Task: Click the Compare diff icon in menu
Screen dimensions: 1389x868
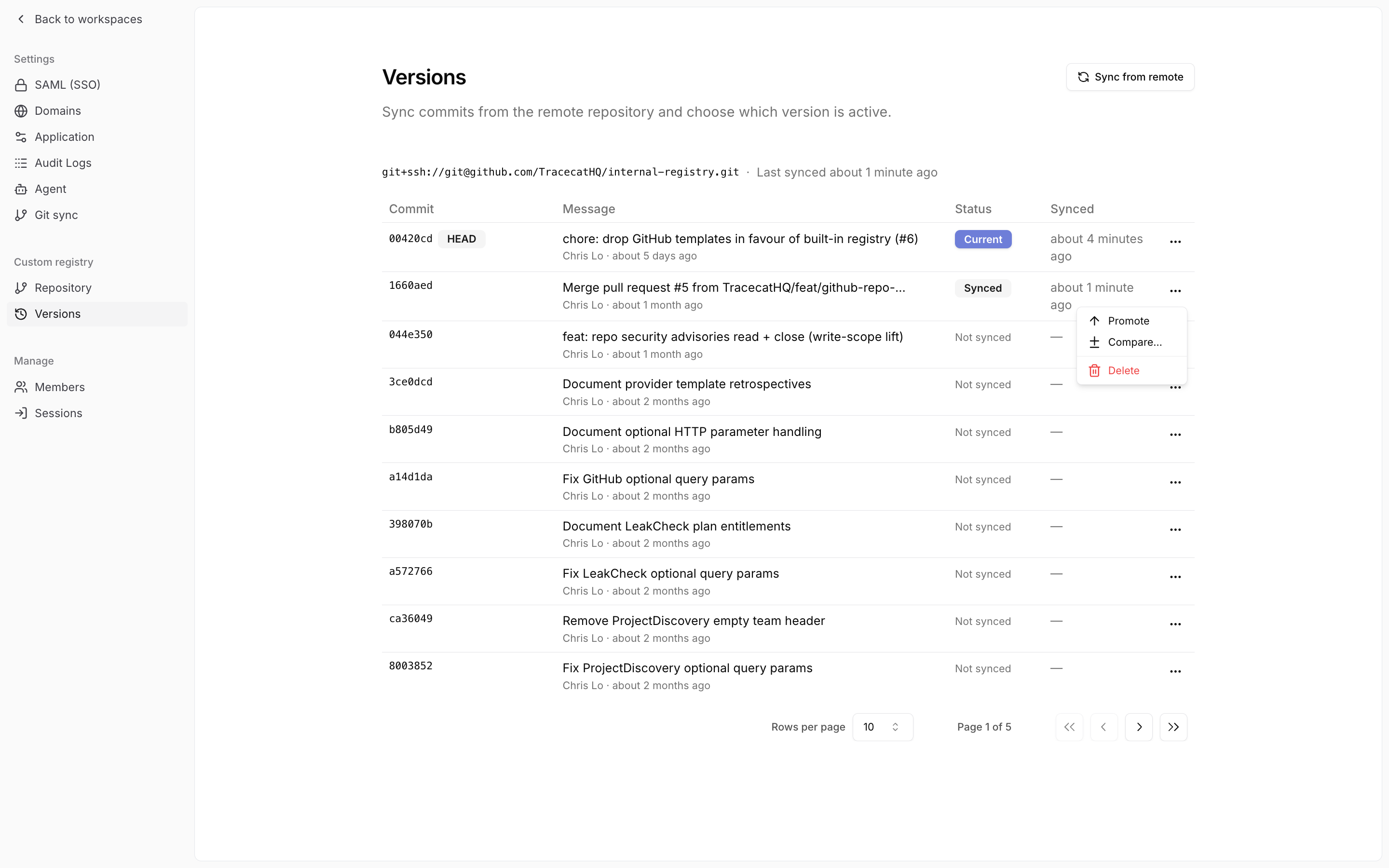Action: (x=1094, y=342)
